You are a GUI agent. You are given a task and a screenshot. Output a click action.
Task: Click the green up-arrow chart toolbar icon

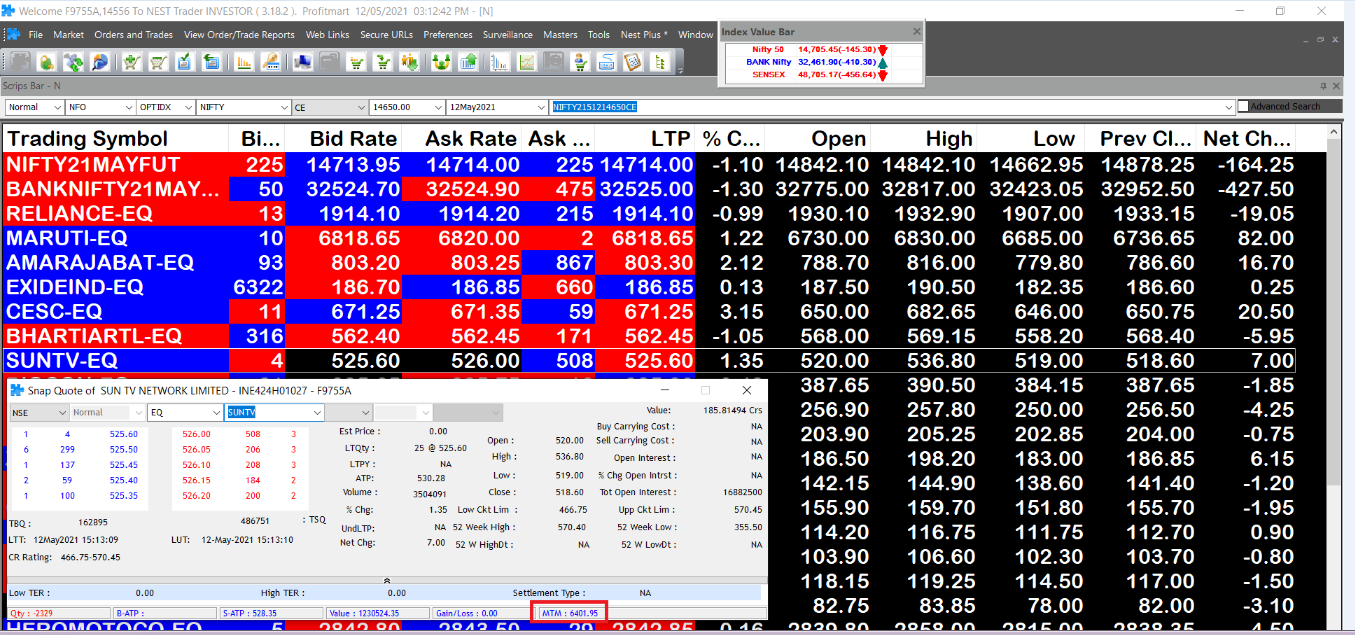point(467,62)
